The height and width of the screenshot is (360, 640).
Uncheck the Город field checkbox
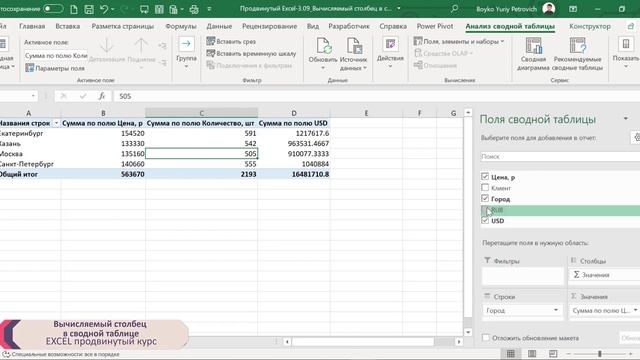(485, 198)
